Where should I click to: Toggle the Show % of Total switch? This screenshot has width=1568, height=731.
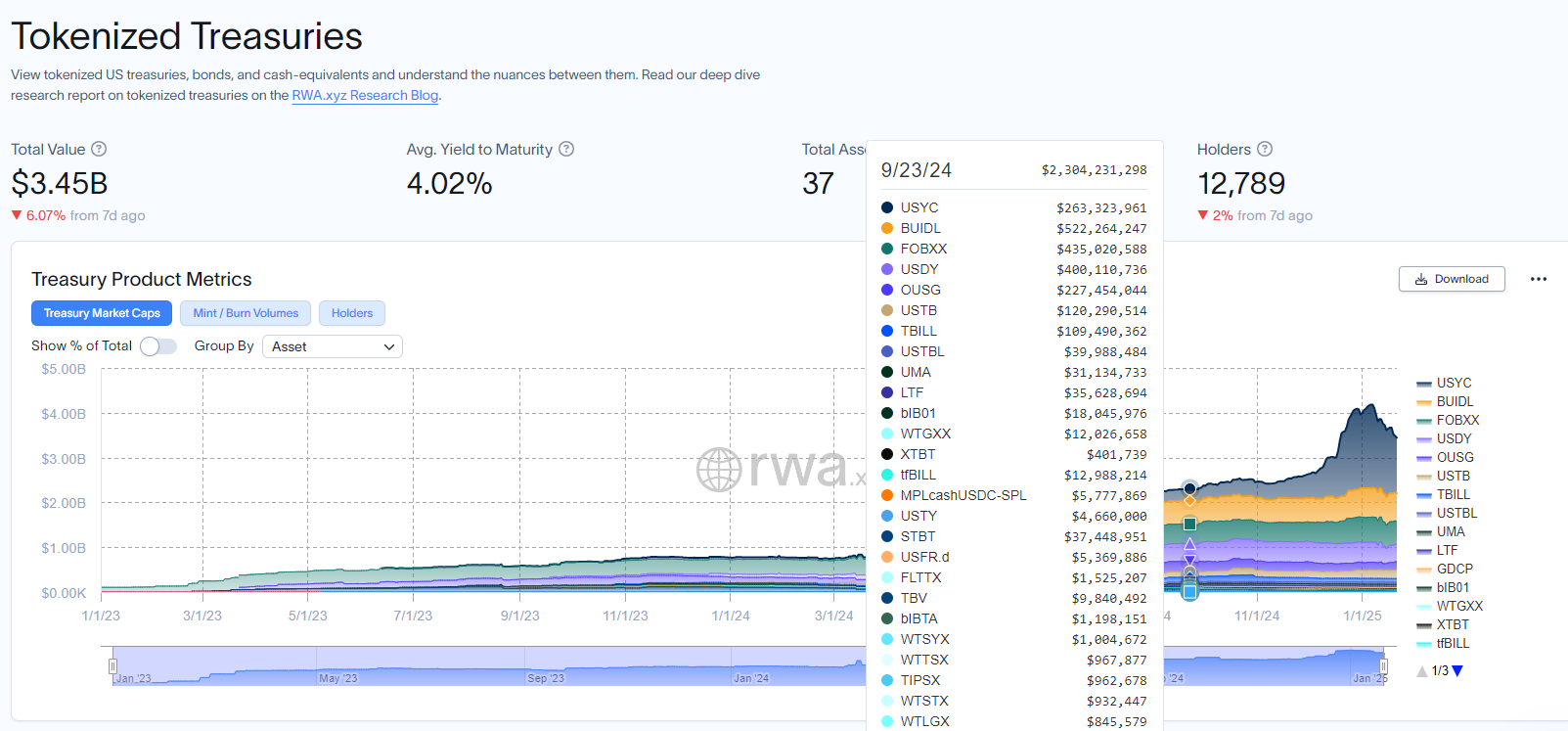157,346
